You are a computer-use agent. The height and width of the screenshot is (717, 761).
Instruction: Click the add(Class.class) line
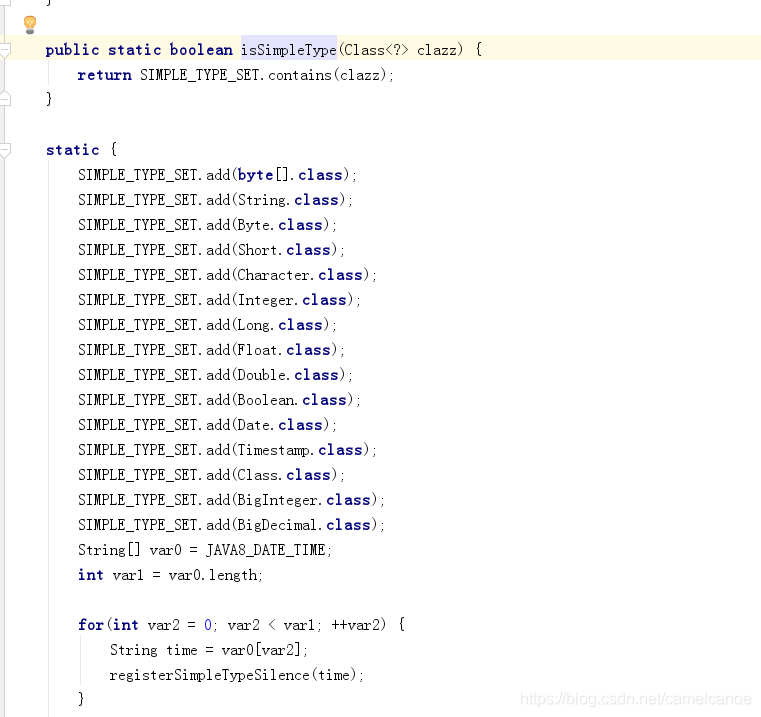tap(211, 475)
